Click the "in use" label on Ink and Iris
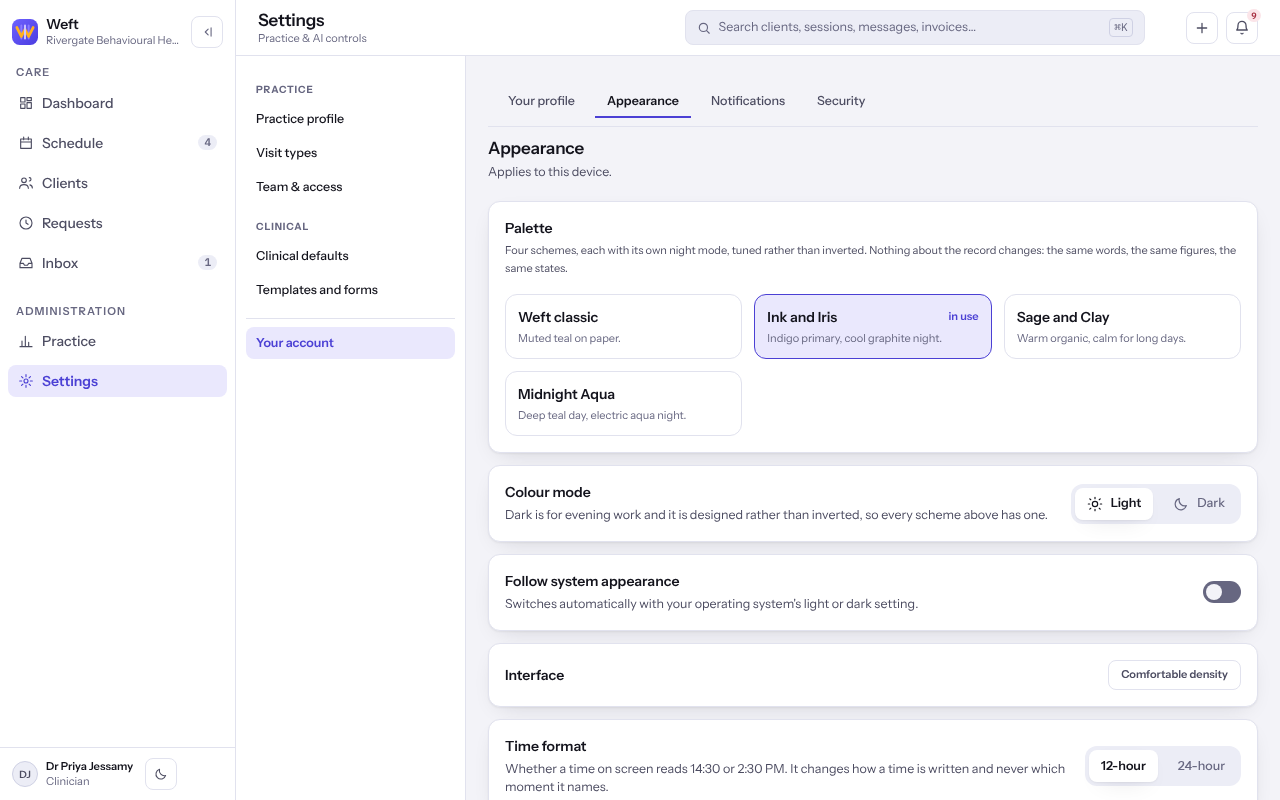 pos(963,317)
